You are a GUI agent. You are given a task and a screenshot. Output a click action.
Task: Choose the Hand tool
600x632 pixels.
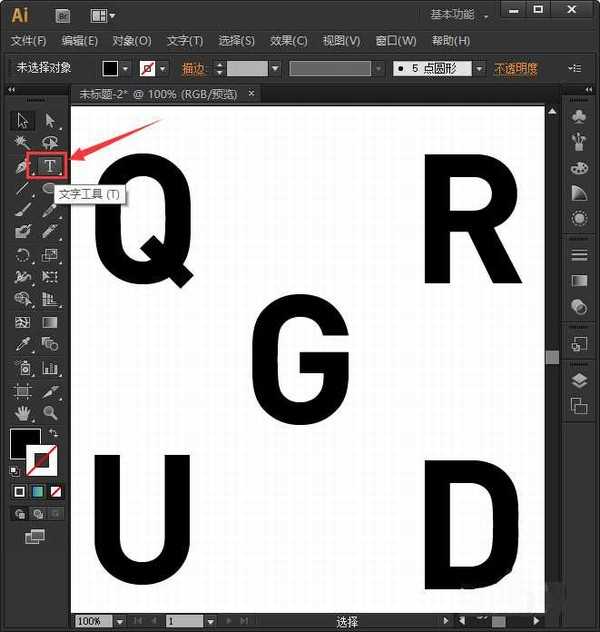[23, 412]
